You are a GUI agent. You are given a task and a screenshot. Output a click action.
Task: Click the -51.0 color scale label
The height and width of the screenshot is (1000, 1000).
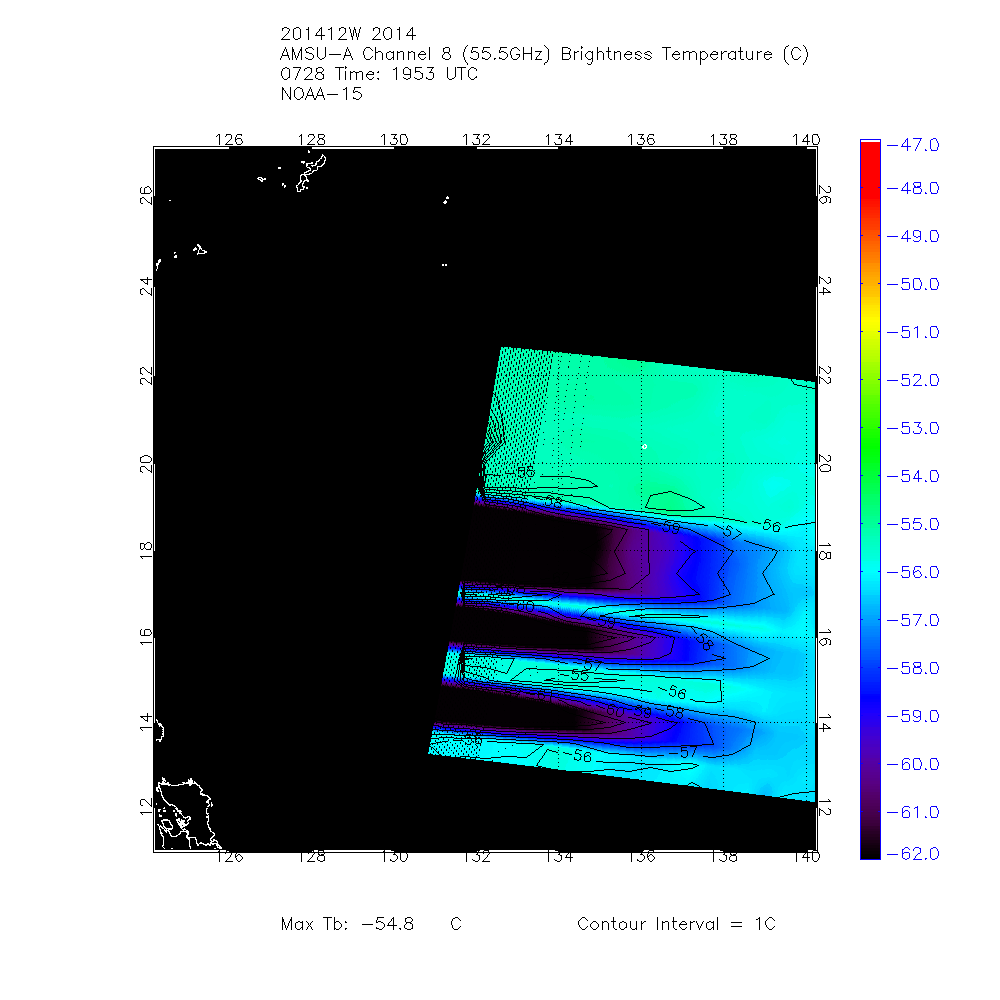[913, 332]
